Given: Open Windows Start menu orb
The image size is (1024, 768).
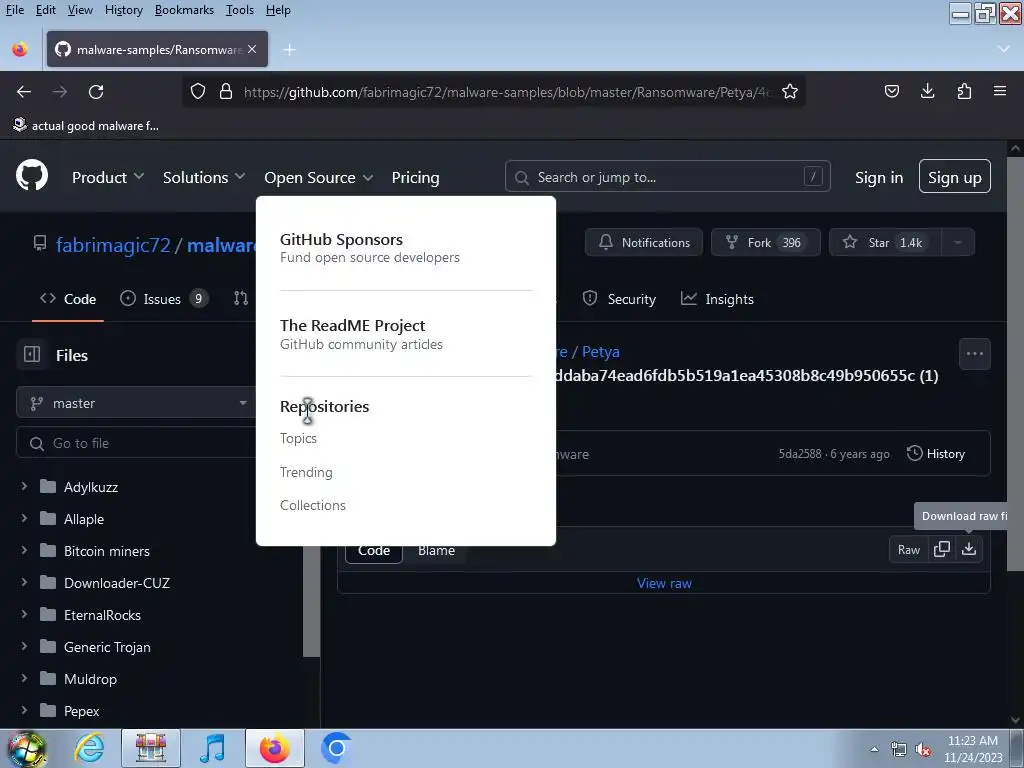Looking at the screenshot, I should click(x=26, y=748).
